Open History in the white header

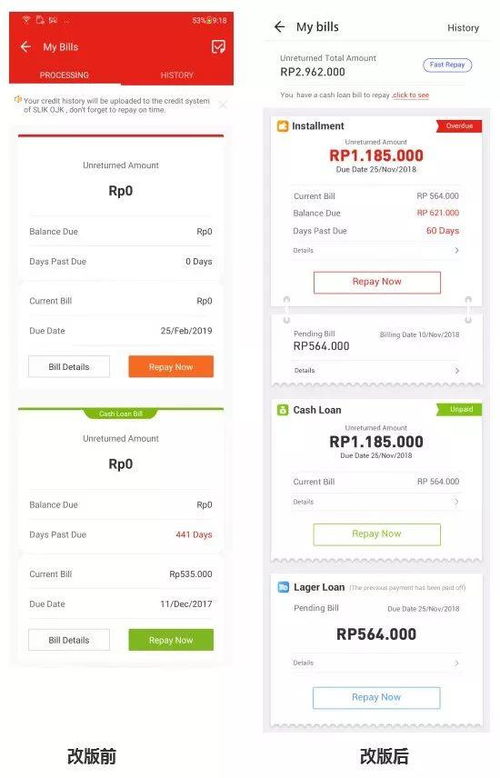[x=463, y=28]
